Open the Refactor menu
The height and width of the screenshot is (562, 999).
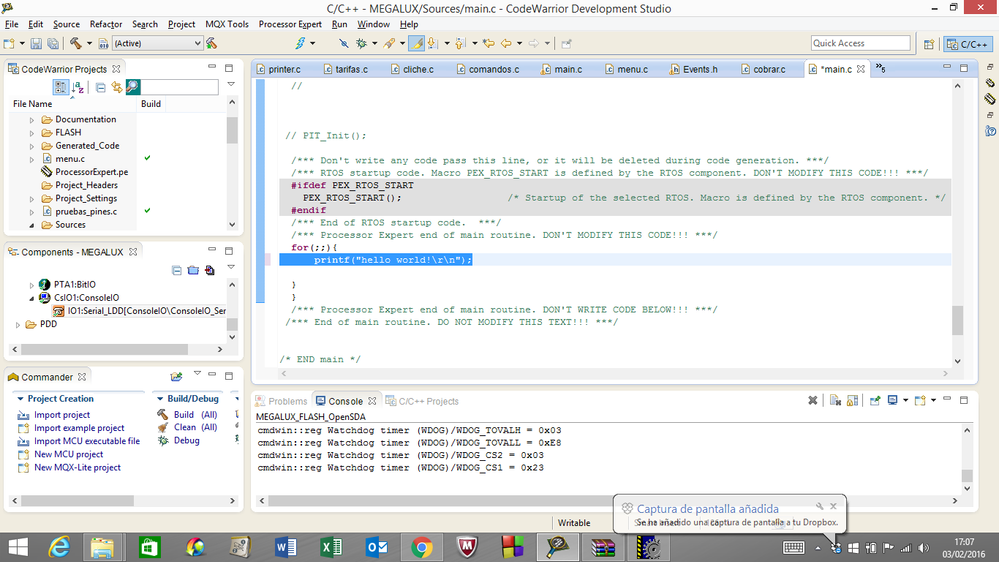(x=106, y=24)
